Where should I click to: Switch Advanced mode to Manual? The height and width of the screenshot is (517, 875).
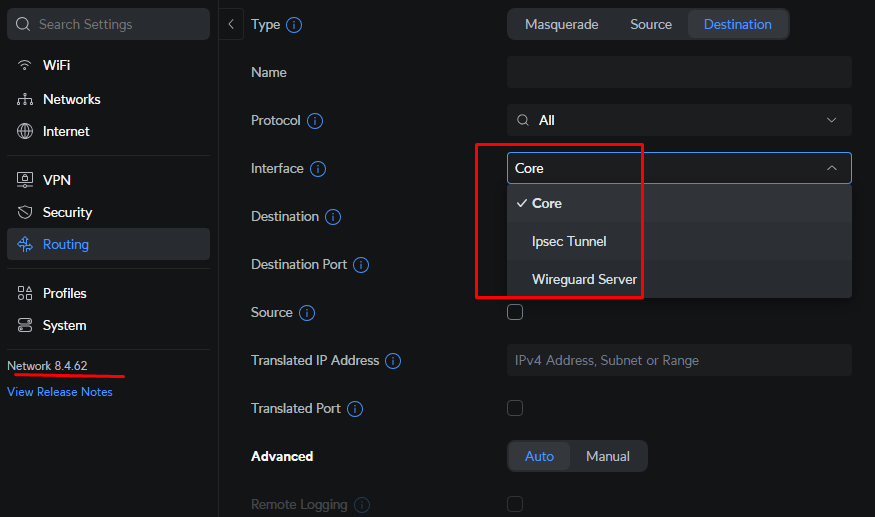[x=608, y=456]
